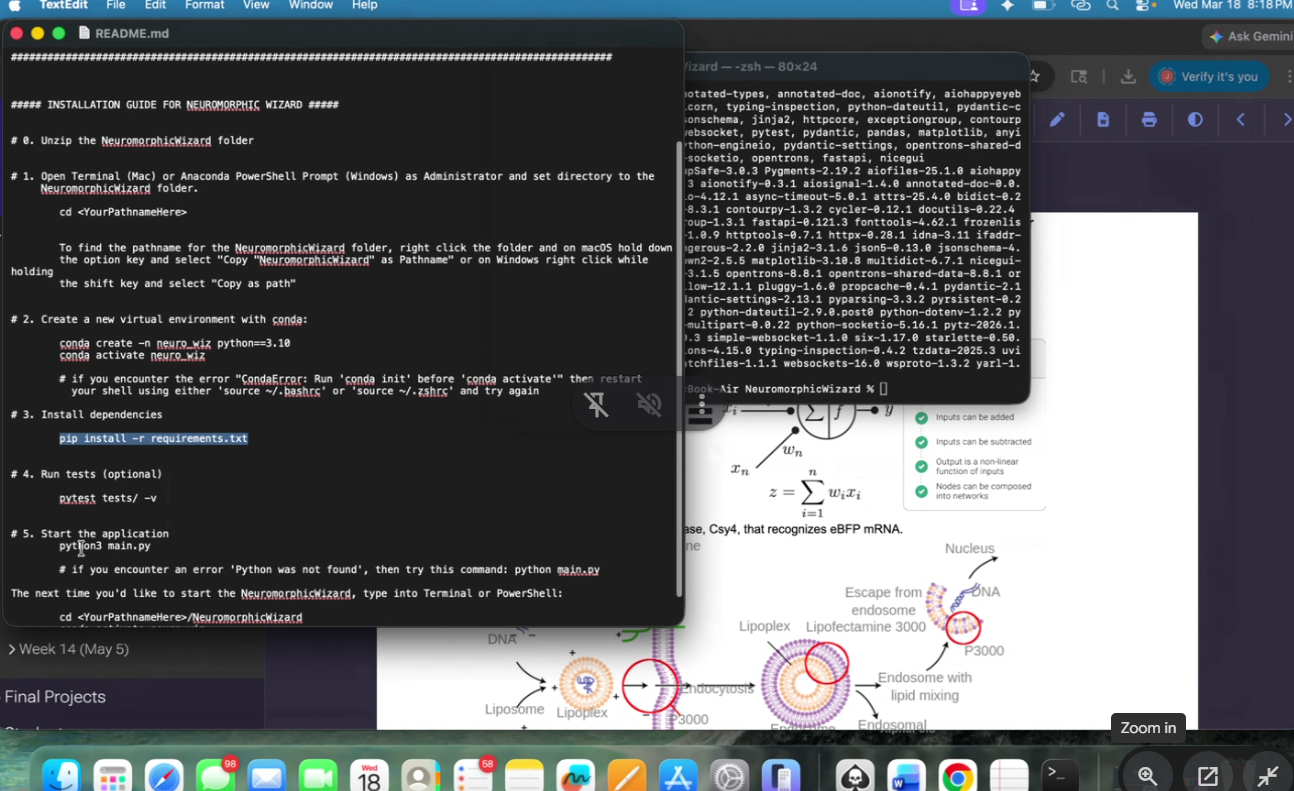
Task: Open the File menu
Action: (116, 5)
